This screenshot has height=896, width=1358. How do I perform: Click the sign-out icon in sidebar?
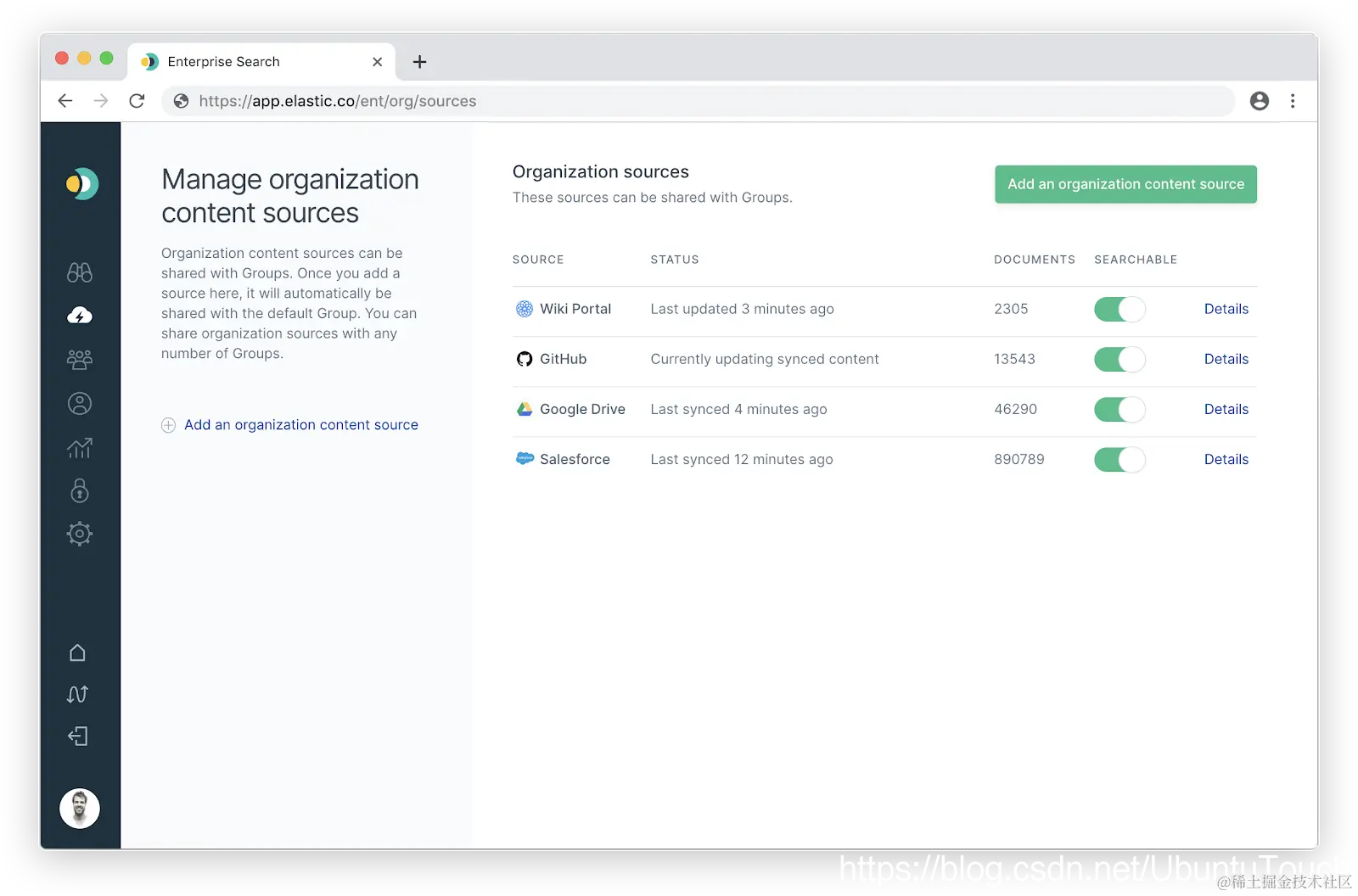77,736
